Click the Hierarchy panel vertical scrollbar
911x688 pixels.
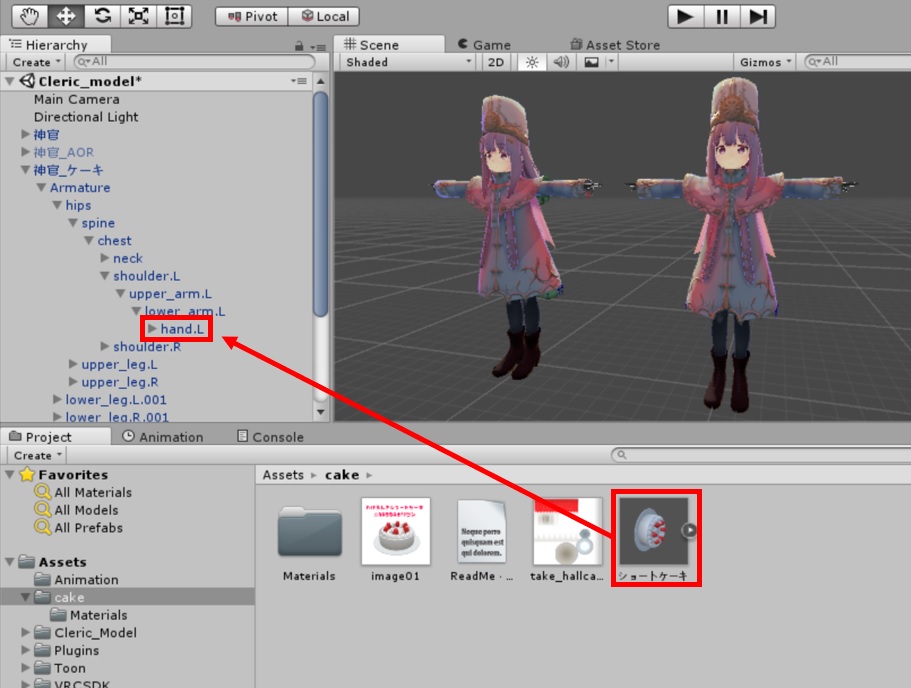(x=320, y=200)
